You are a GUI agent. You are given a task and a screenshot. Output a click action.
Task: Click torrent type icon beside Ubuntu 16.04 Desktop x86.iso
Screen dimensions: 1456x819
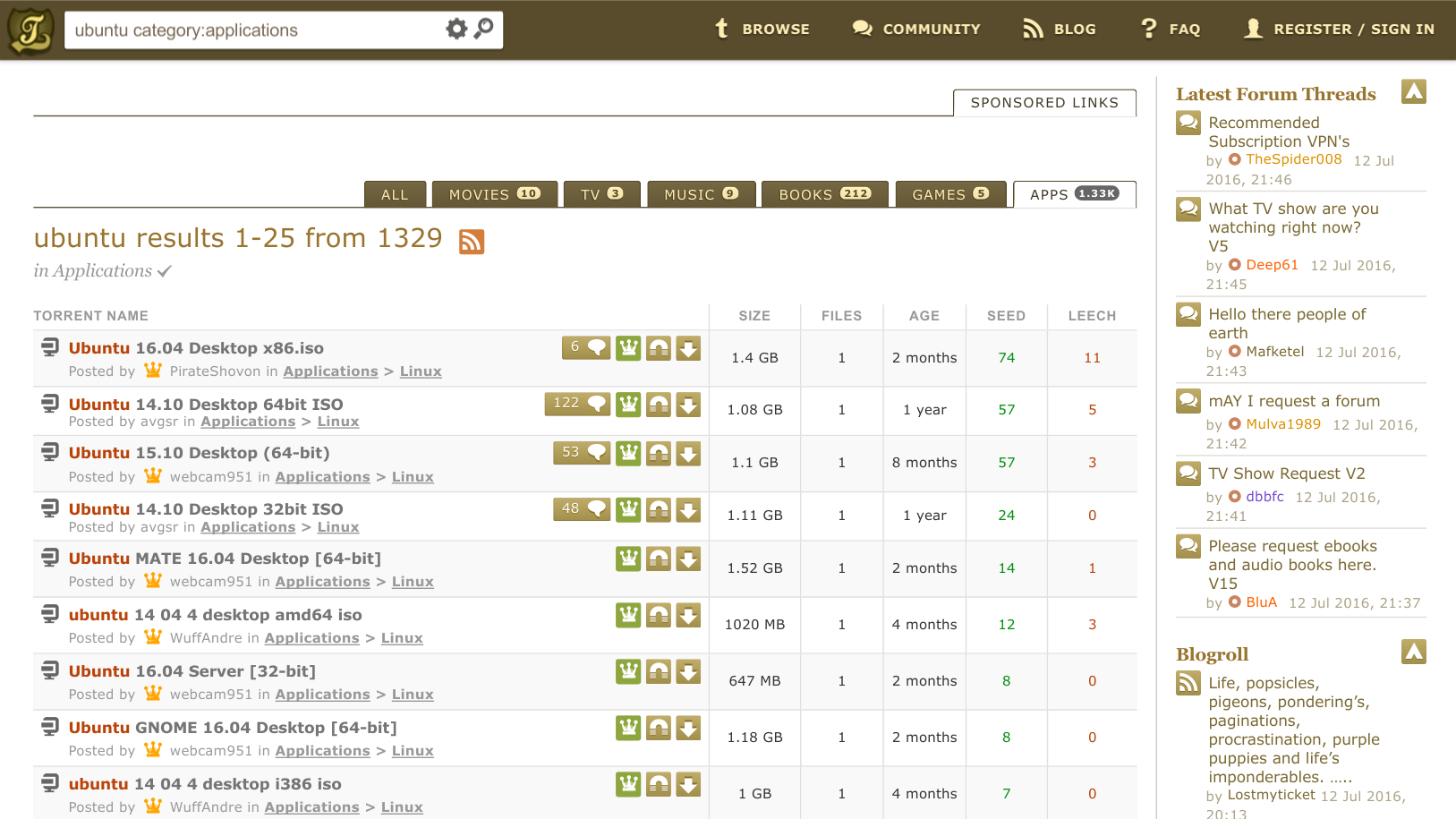point(50,347)
